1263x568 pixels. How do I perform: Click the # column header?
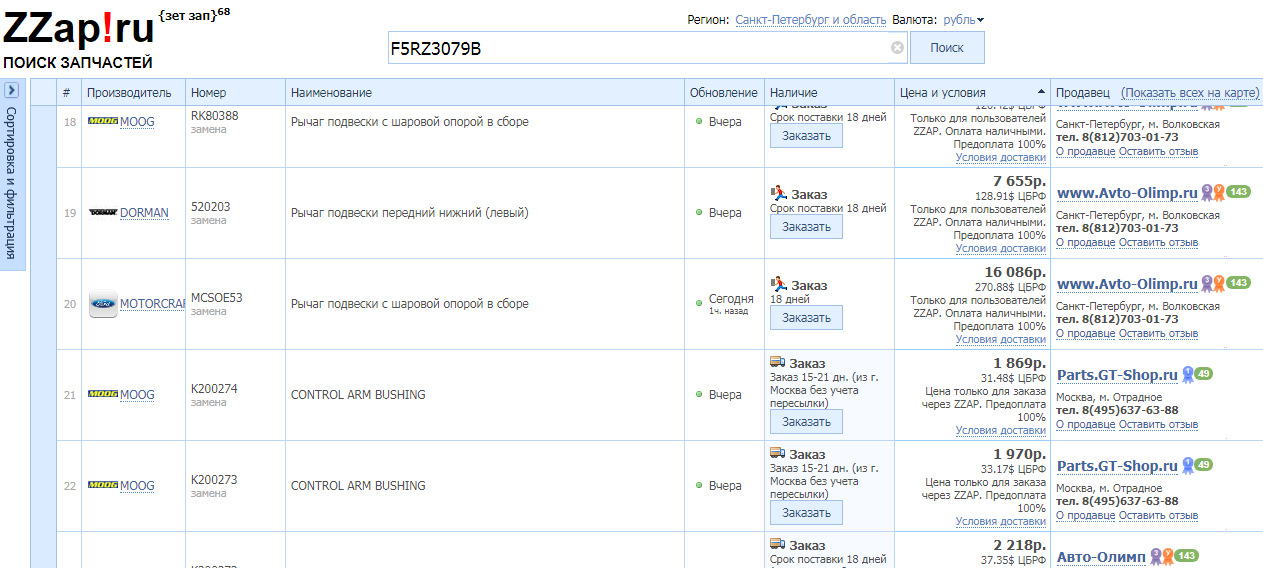pyautogui.click(x=67, y=92)
